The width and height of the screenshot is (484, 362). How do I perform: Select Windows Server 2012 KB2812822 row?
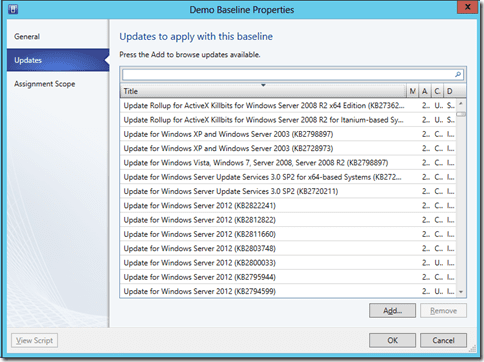(288, 220)
